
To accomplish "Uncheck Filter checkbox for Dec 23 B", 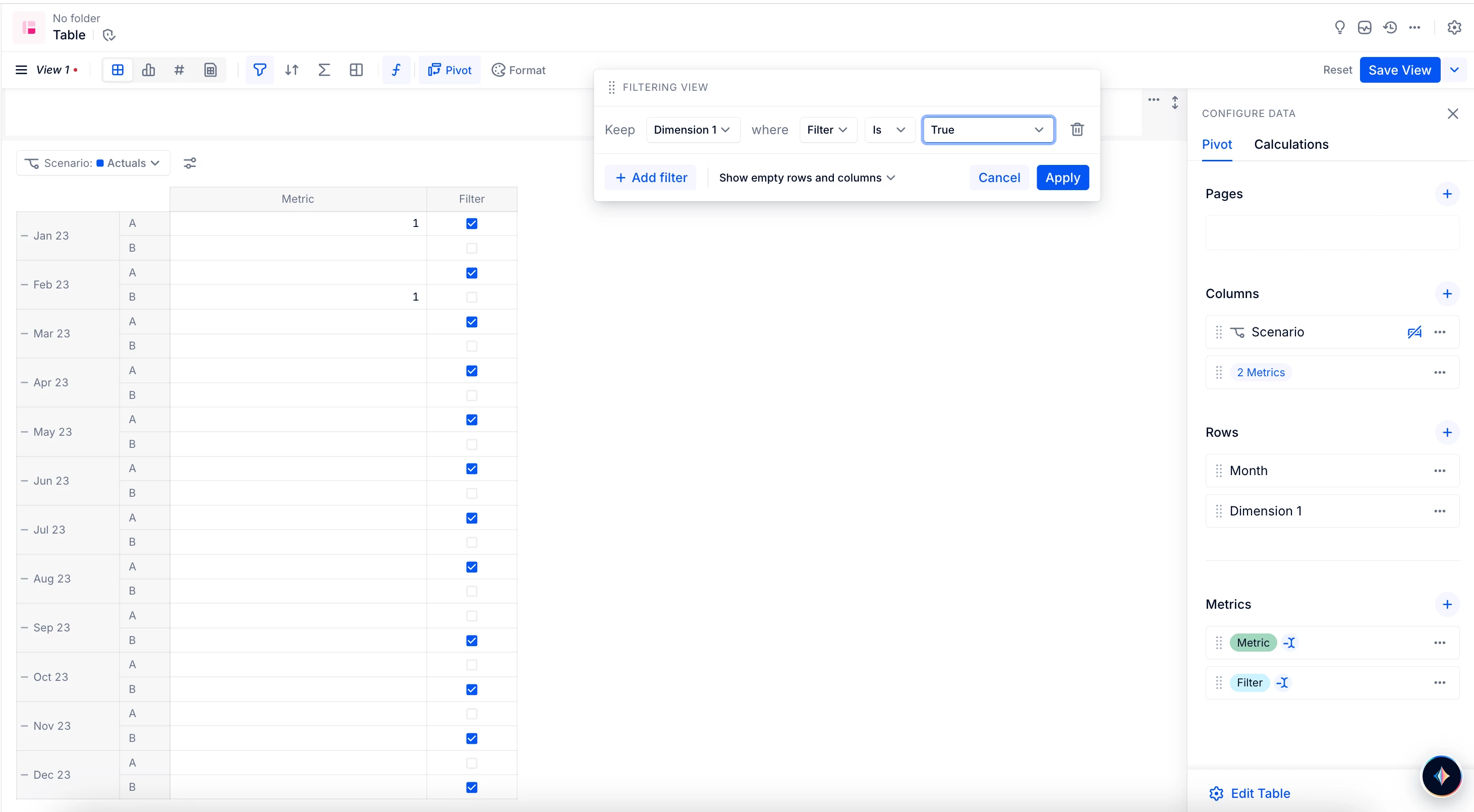I will [472, 787].
